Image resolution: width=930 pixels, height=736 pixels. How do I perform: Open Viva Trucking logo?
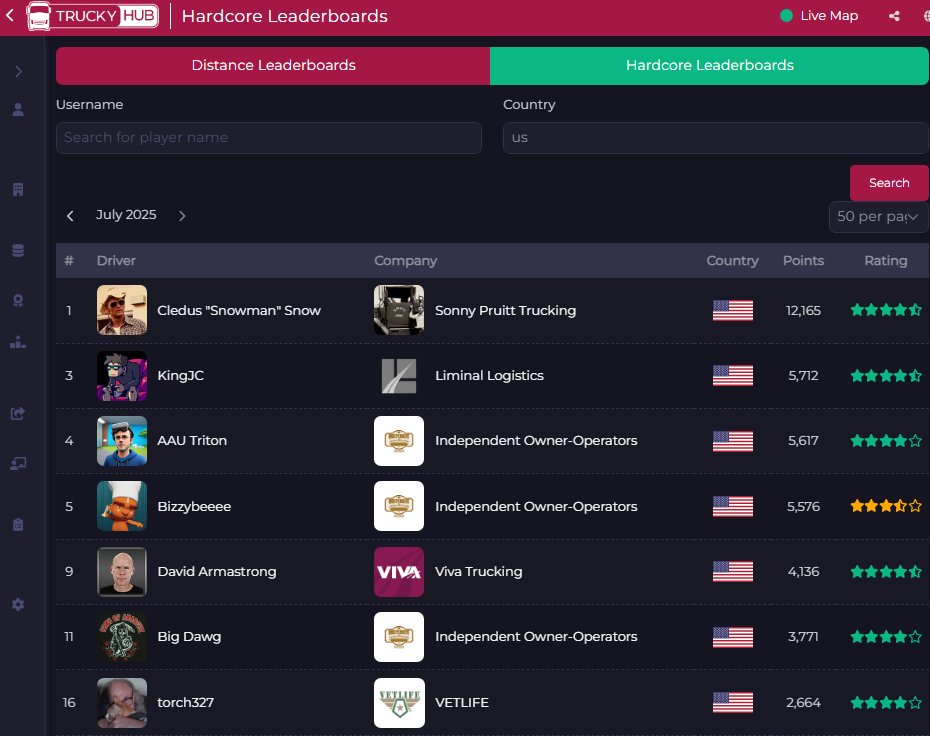point(399,572)
